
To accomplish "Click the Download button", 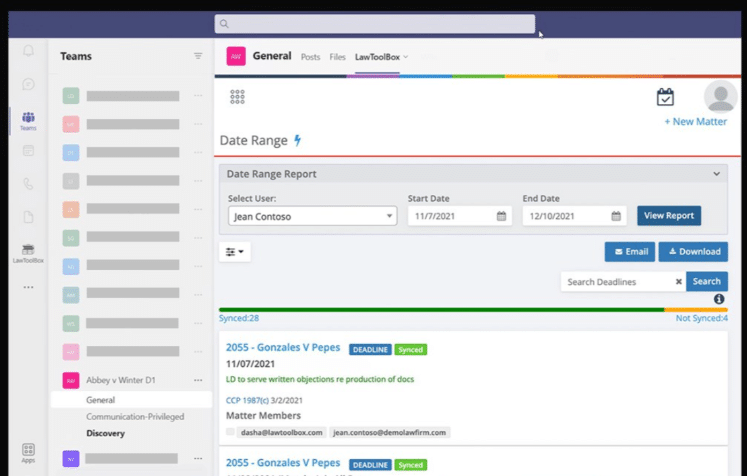I will pyautogui.click(x=693, y=252).
